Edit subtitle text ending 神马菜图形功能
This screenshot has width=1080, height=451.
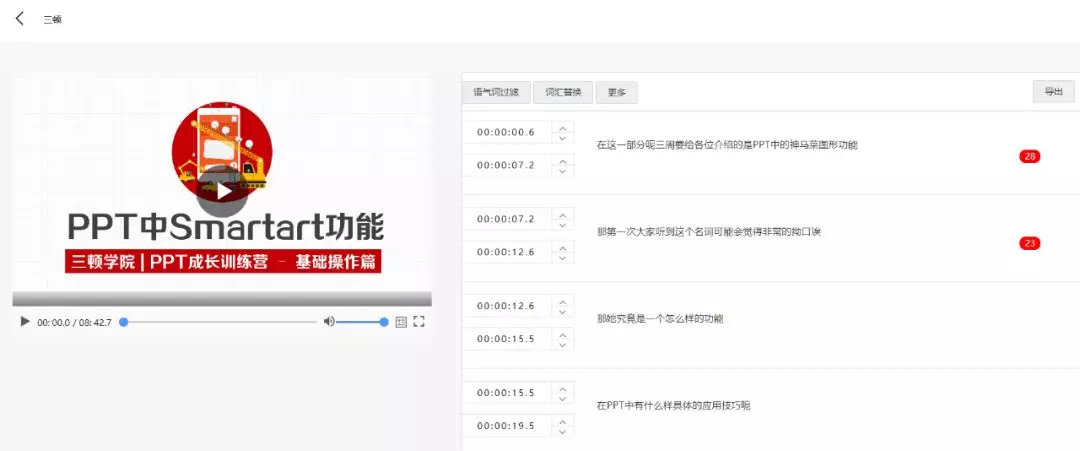[x=727, y=145]
